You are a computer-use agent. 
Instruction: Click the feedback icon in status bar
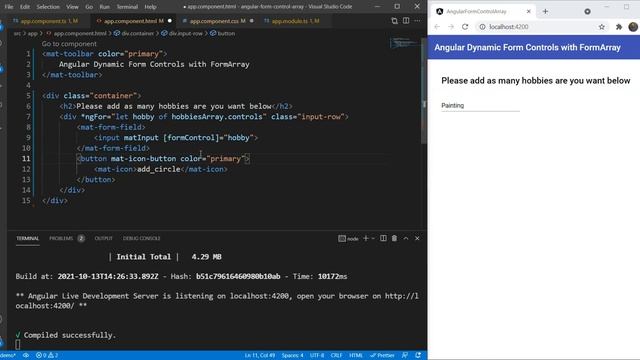[405, 356]
